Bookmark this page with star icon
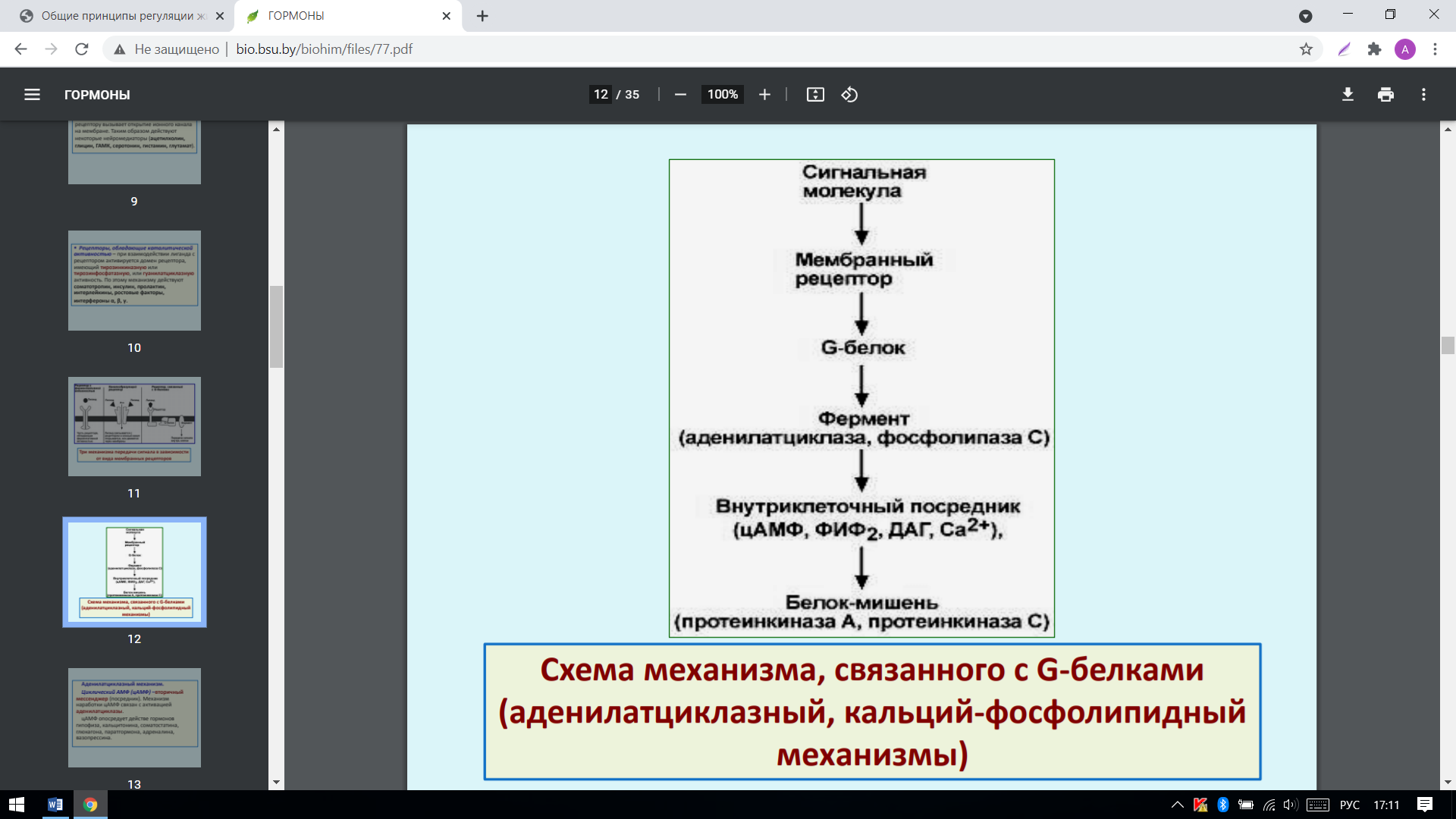This screenshot has width=1456, height=819. (1306, 49)
